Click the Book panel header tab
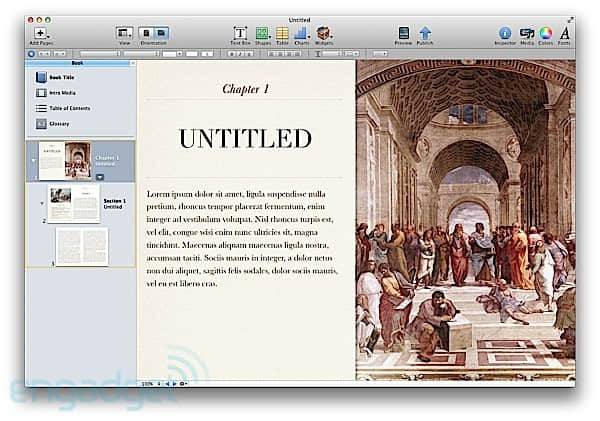The width and height of the screenshot is (600, 421). coord(78,63)
